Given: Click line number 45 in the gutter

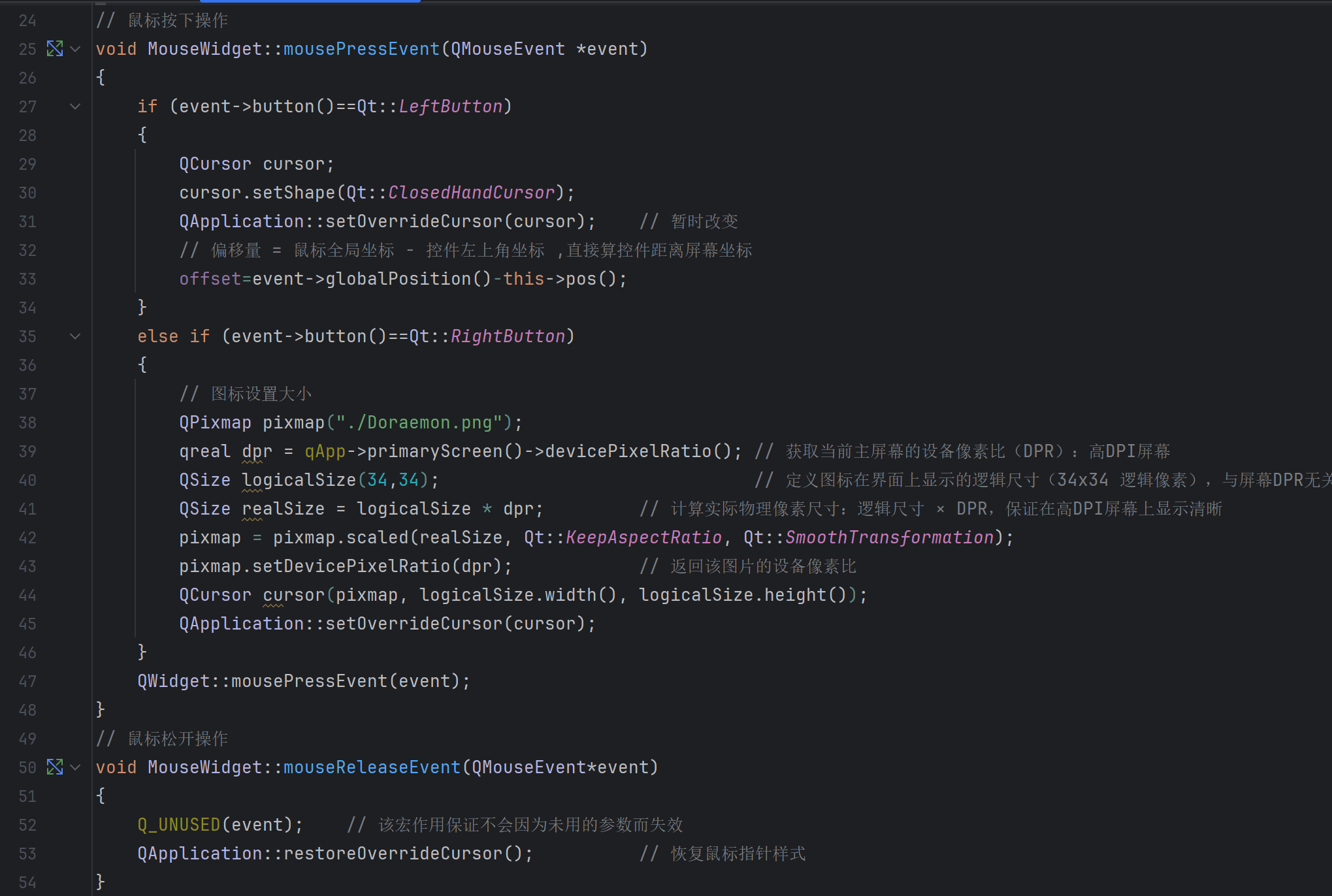Looking at the screenshot, I should (27, 624).
